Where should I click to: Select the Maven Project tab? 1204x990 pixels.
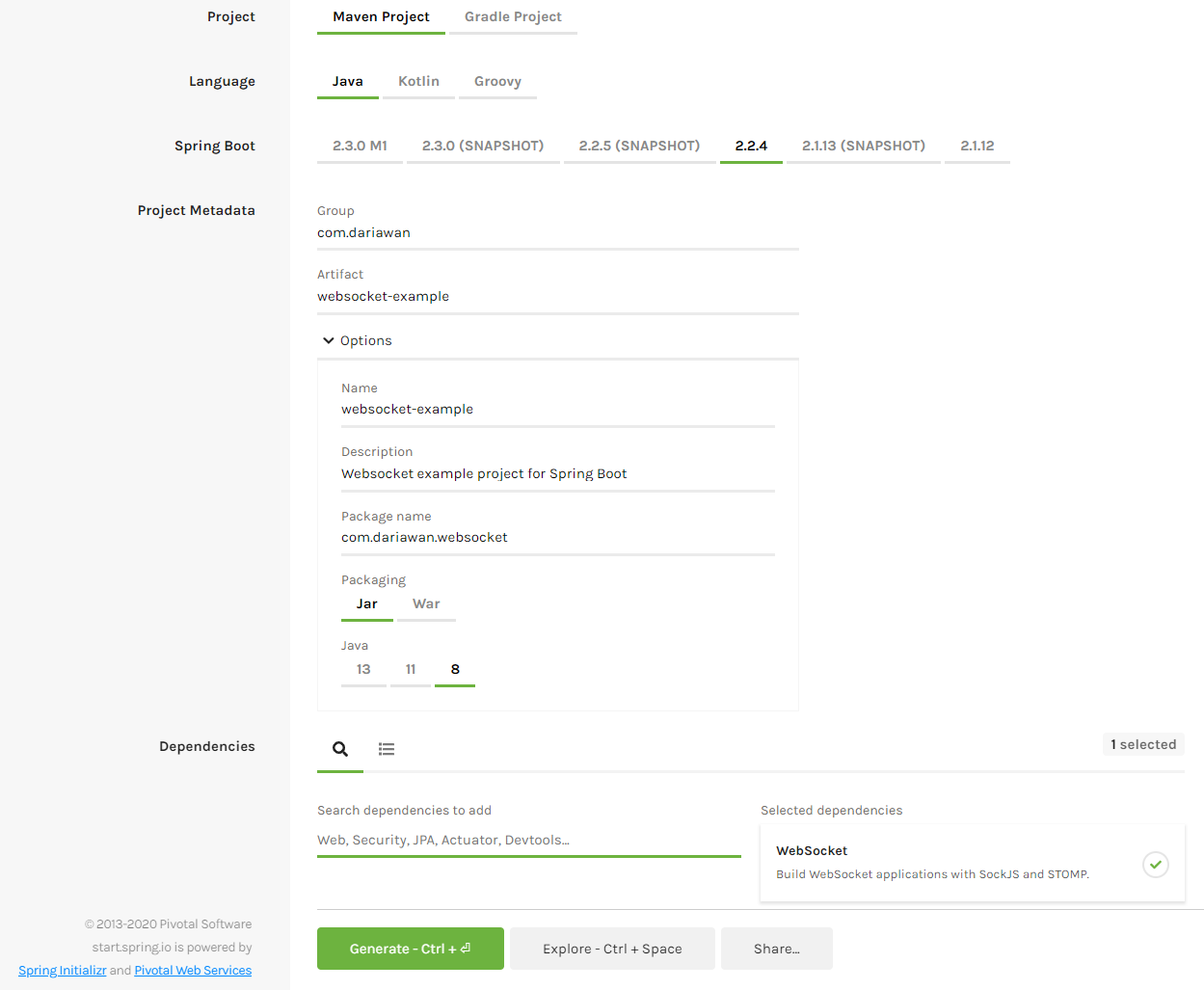tap(381, 16)
